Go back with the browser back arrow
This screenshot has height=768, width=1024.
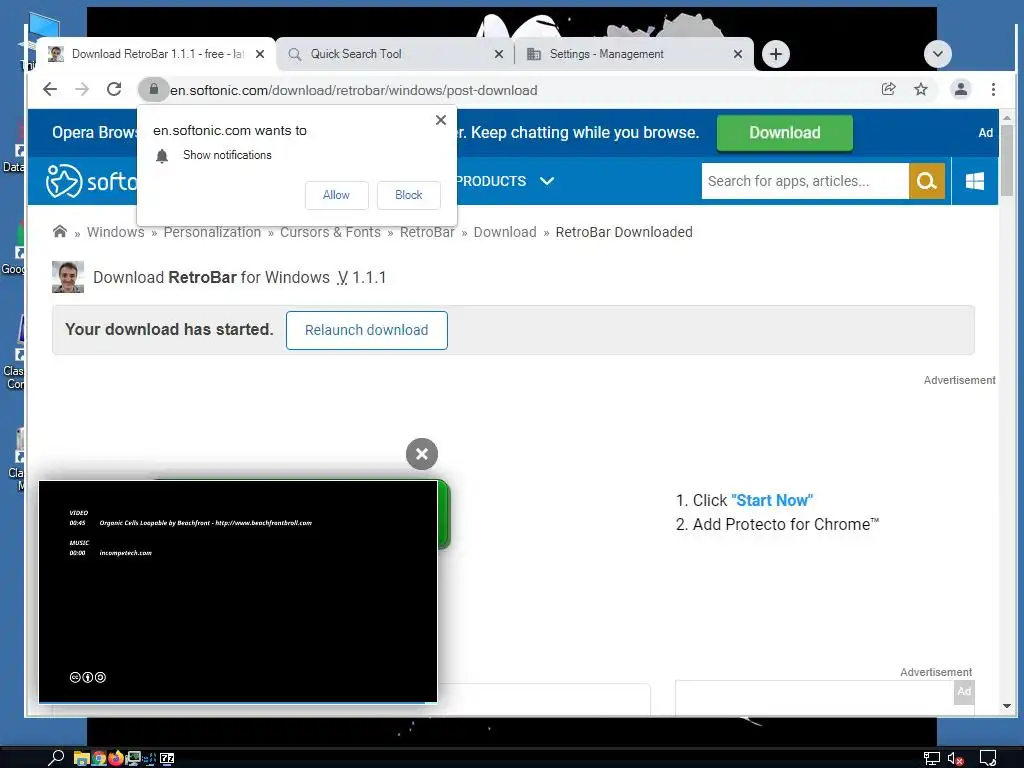tap(50, 89)
